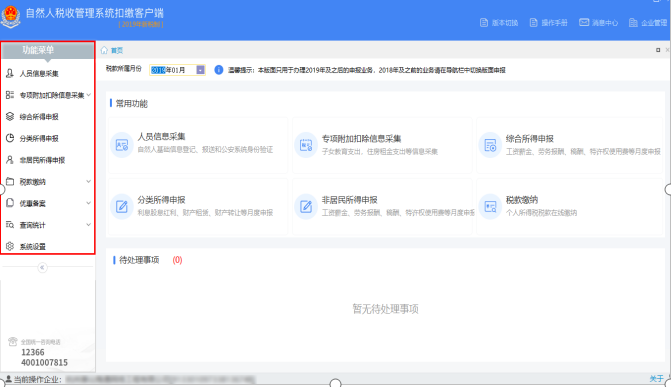Open the 人员信息采集 card icon in 常用功能
The height and width of the screenshot is (387, 671).
pyautogui.click(x=122, y=145)
